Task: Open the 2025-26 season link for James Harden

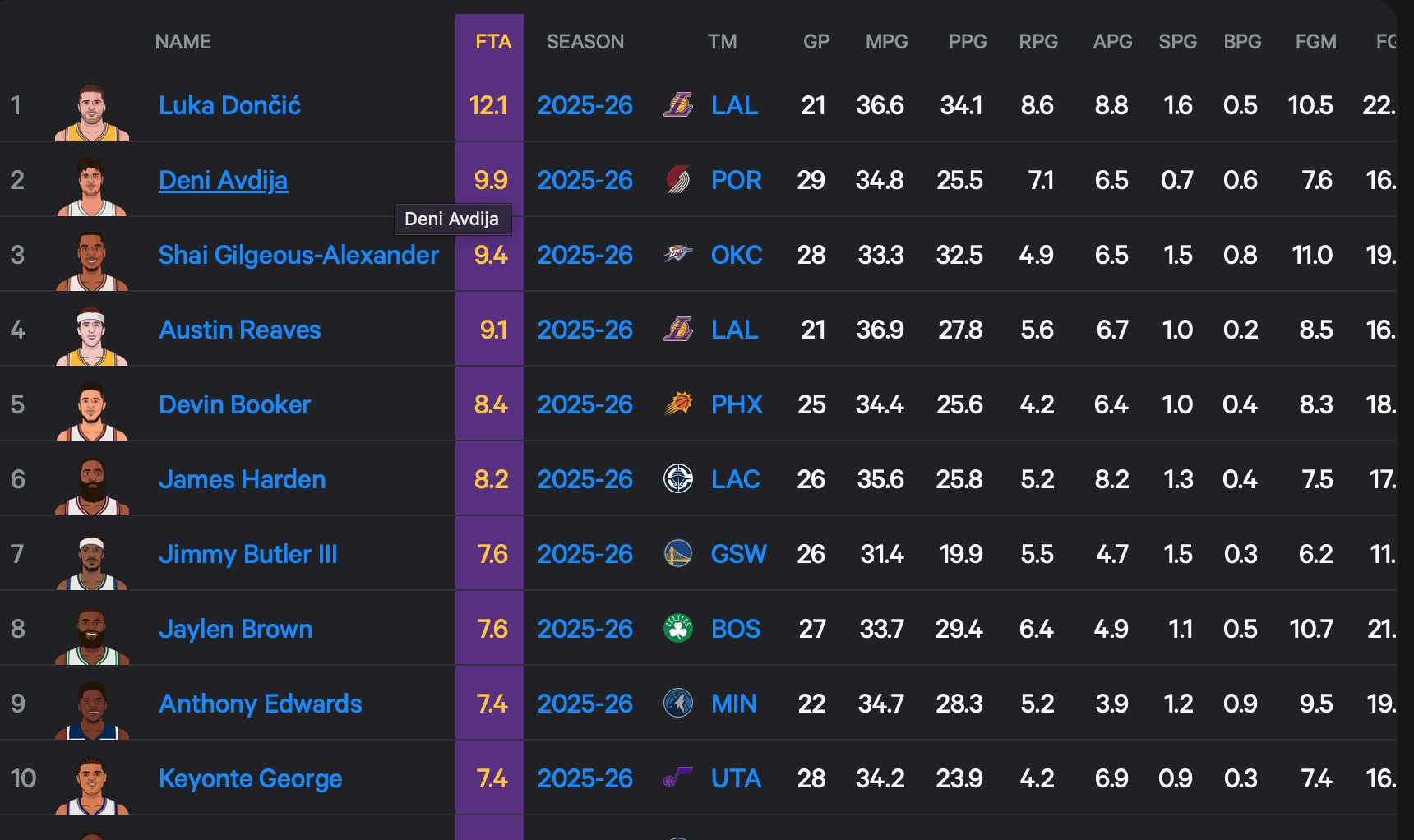Action: pos(585,479)
